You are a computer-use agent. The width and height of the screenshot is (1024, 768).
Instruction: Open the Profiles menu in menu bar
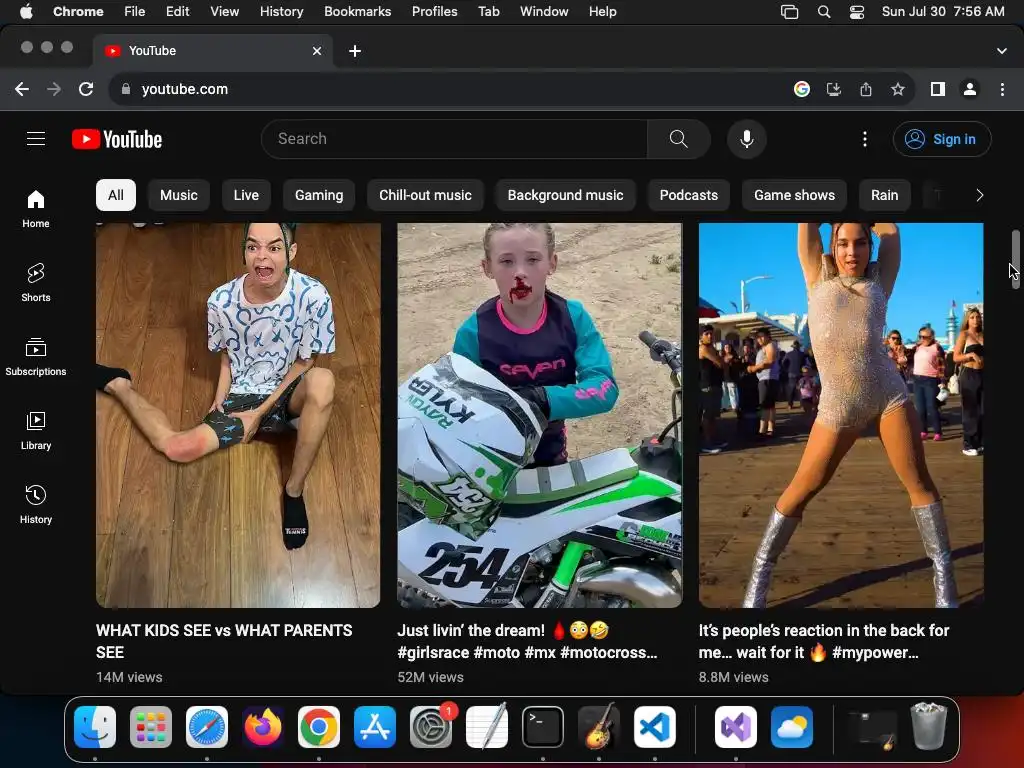click(x=434, y=12)
